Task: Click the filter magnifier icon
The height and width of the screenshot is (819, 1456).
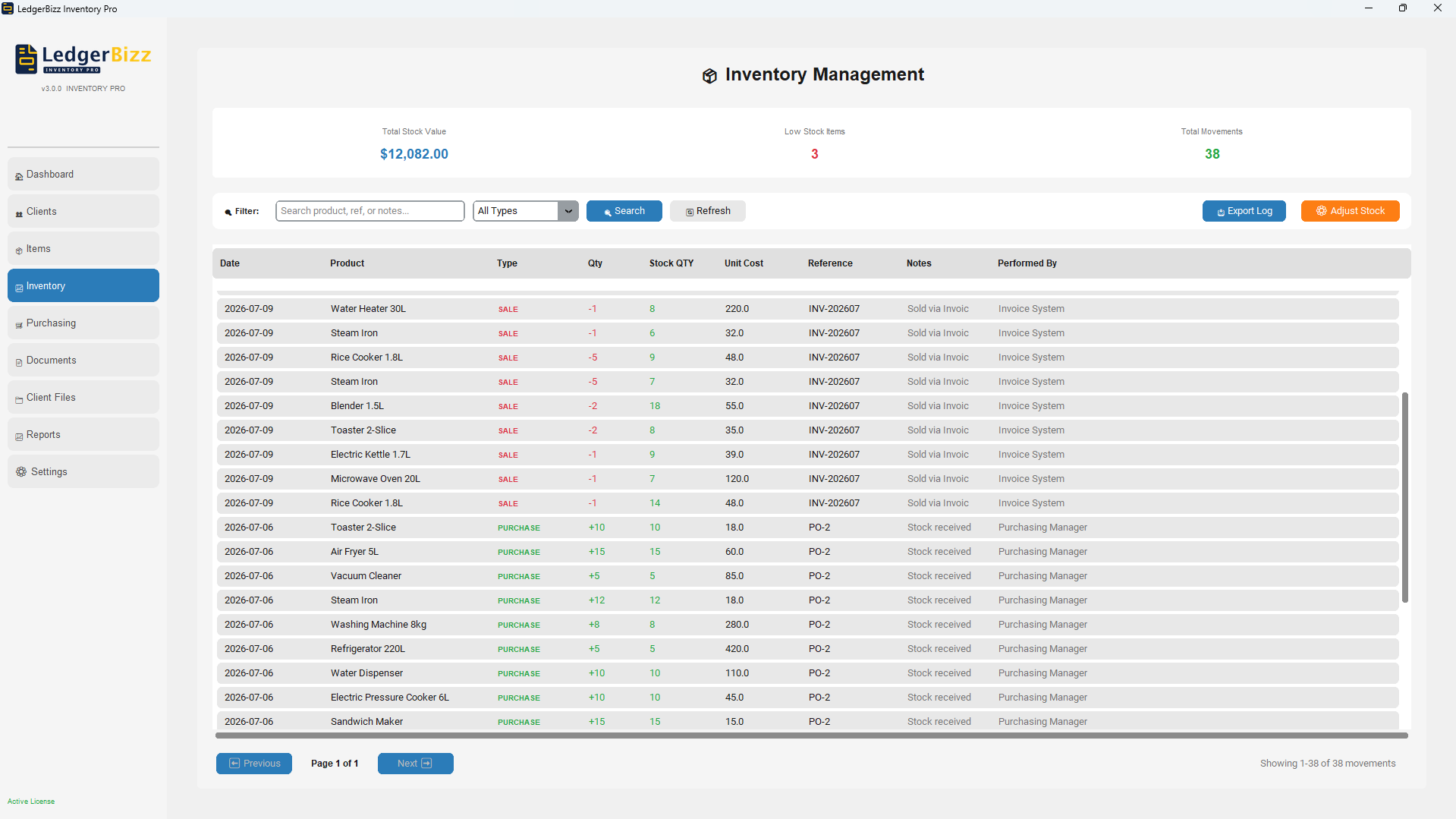Action: (x=228, y=213)
